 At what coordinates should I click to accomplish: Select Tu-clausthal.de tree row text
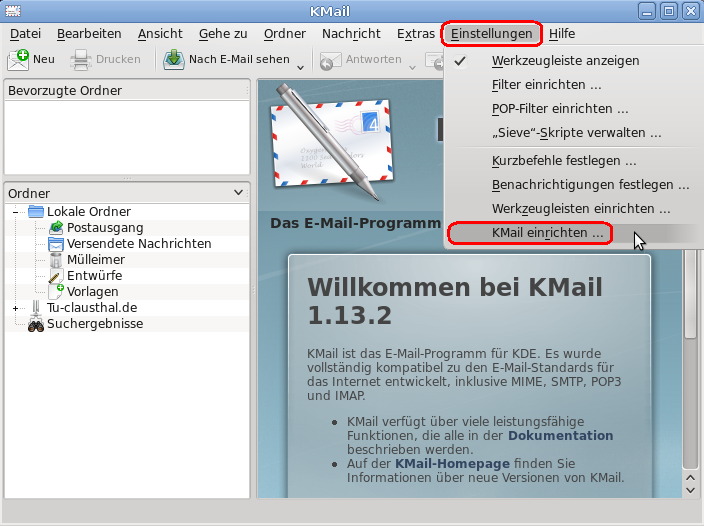92,308
